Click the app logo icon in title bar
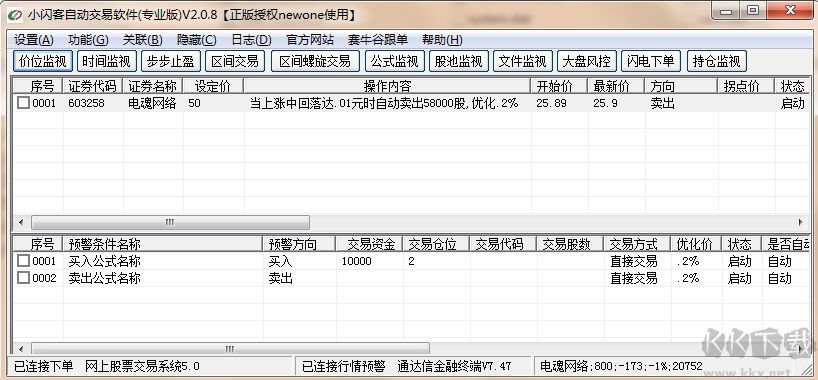Viewport: 818px width, 380px height. click(x=14, y=14)
